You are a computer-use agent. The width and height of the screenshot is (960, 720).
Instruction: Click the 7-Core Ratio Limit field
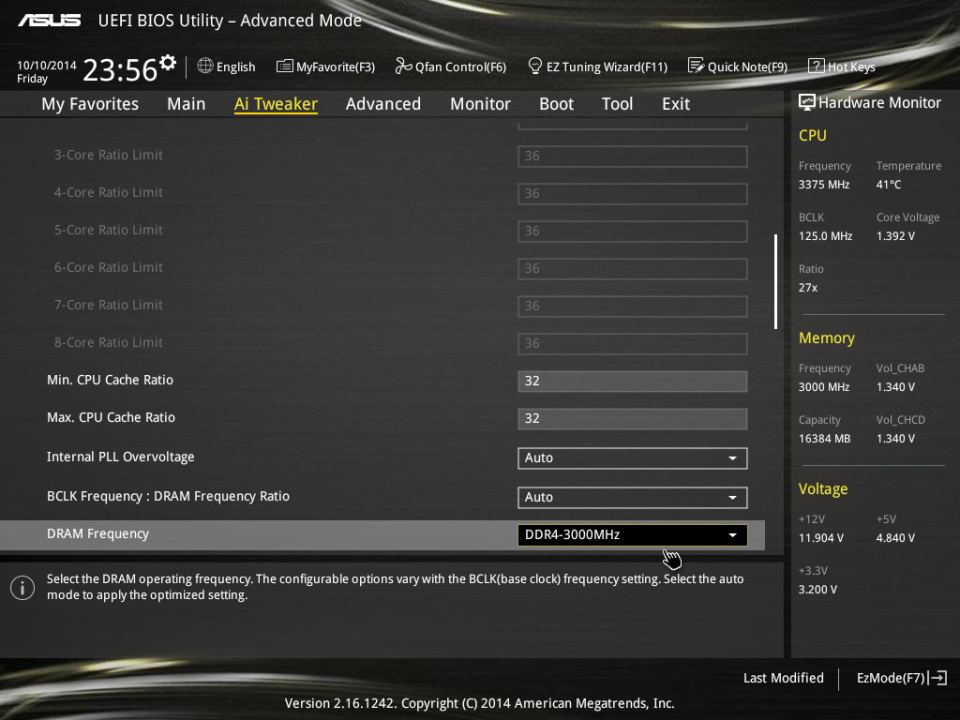click(x=632, y=306)
